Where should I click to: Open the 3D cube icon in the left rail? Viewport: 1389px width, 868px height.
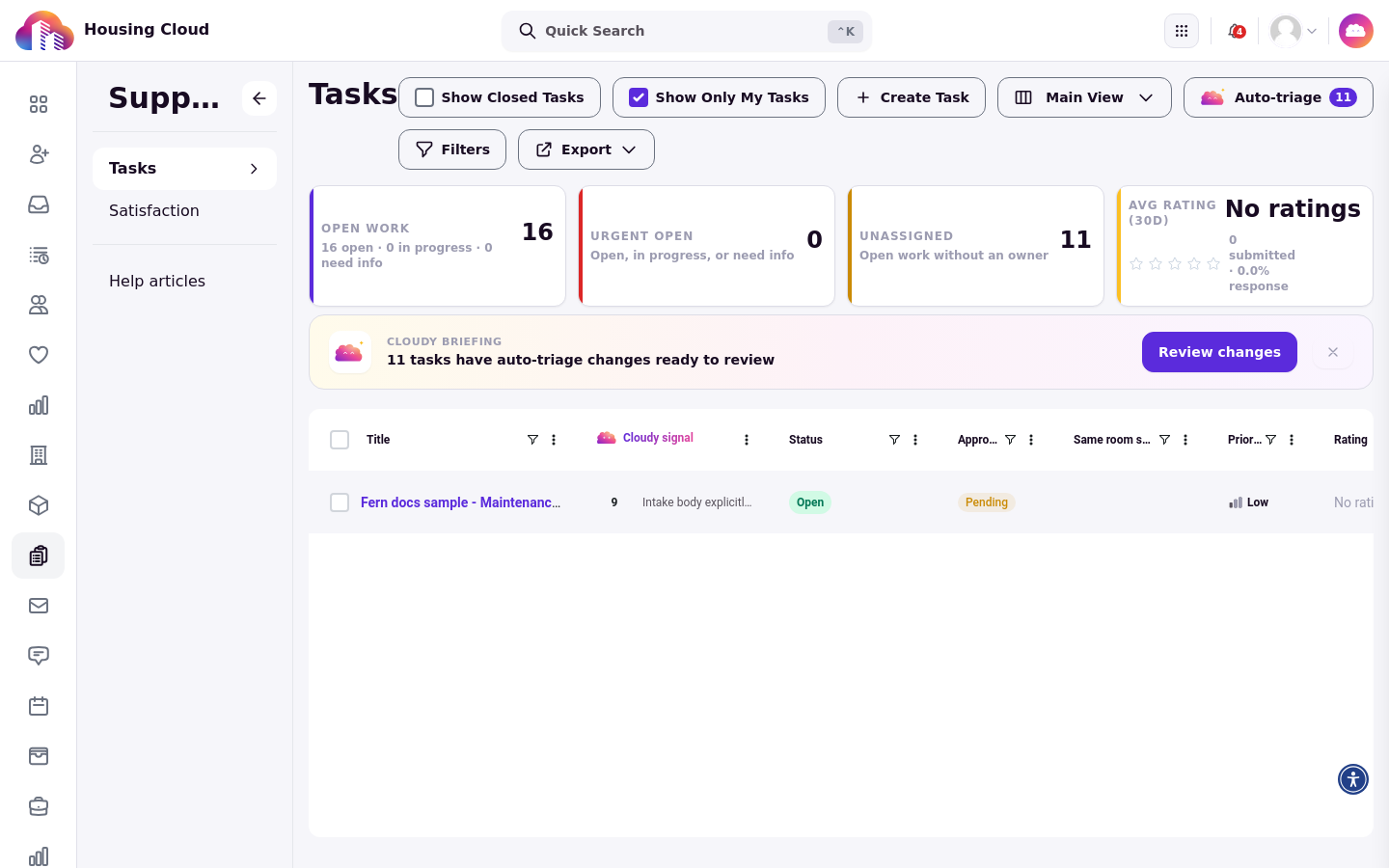(39, 505)
